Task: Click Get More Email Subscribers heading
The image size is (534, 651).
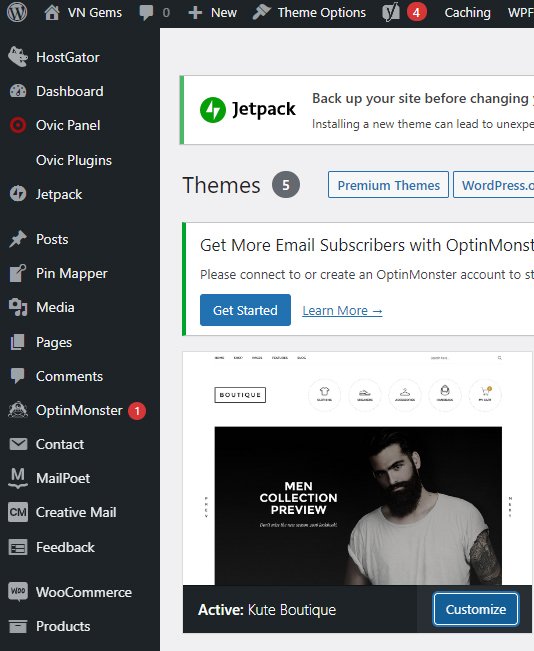Action: 367,245
